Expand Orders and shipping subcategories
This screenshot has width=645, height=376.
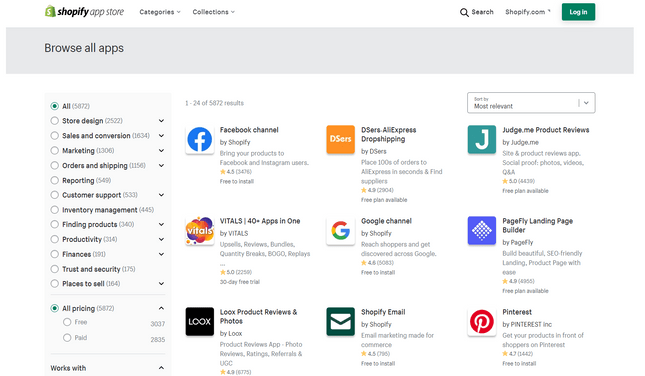pyautogui.click(x=161, y=165)
